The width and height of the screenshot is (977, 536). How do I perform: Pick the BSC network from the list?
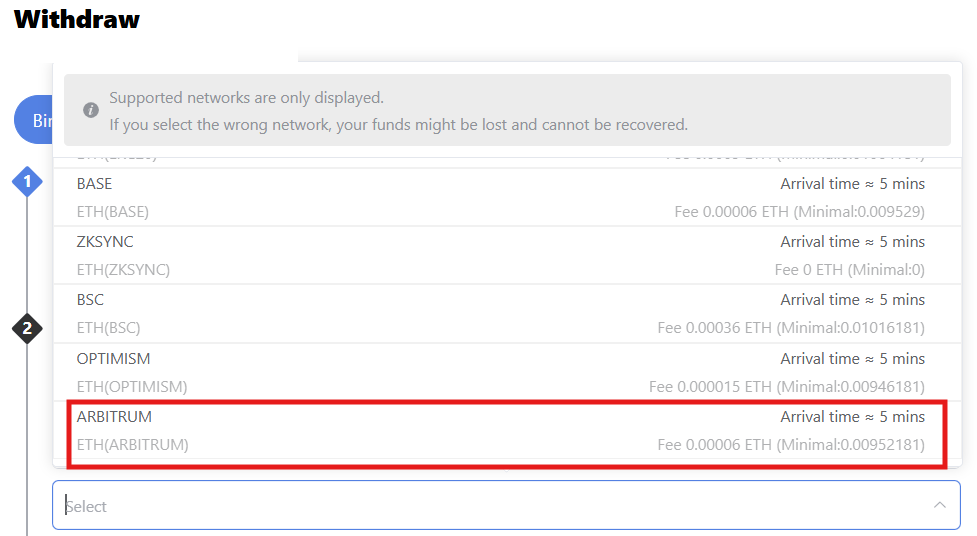pyautogui.click(x=500, y=313)
